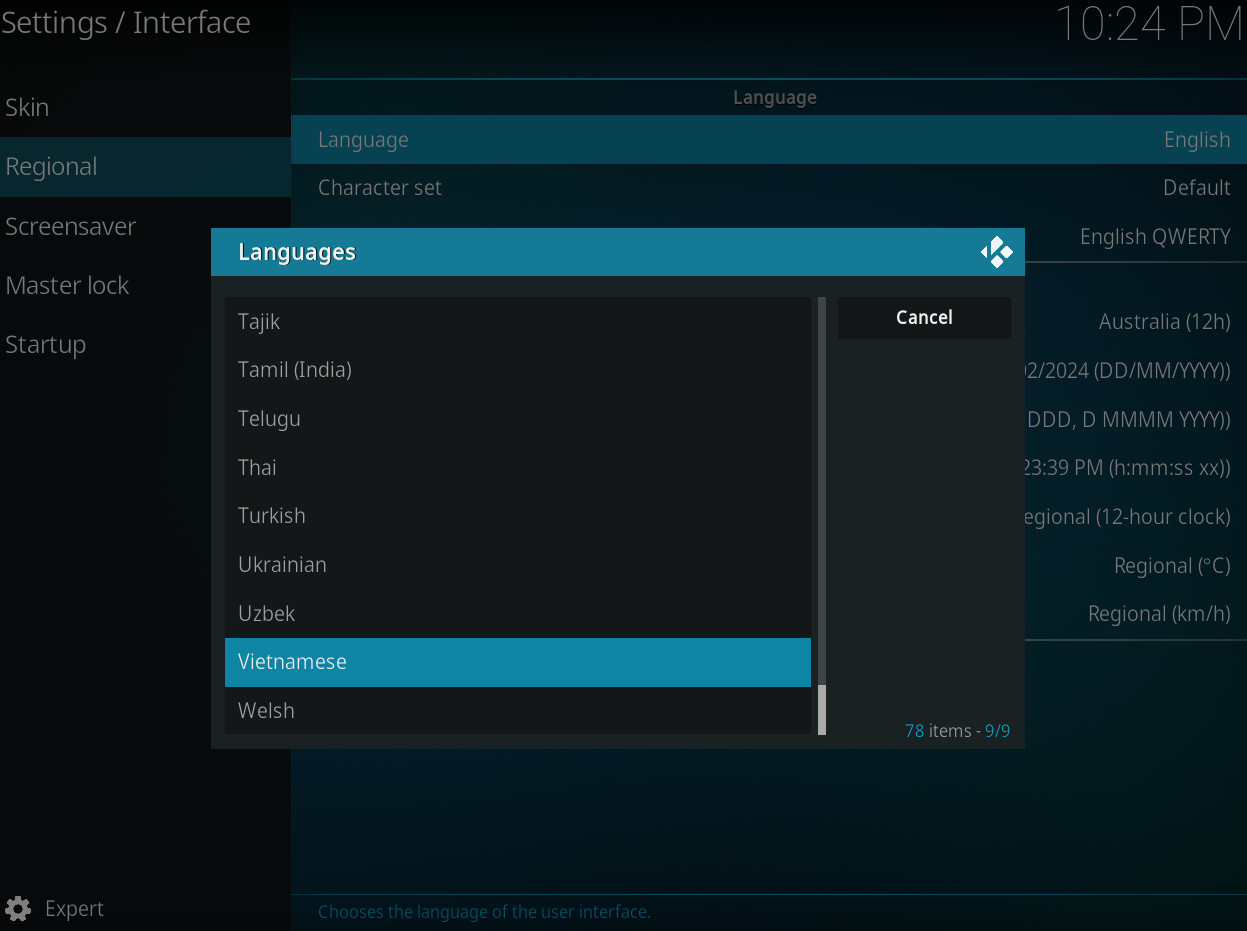Select Uzbek in the Languages list
Viewport: 1247px width, 931px height.
(517, 614)
